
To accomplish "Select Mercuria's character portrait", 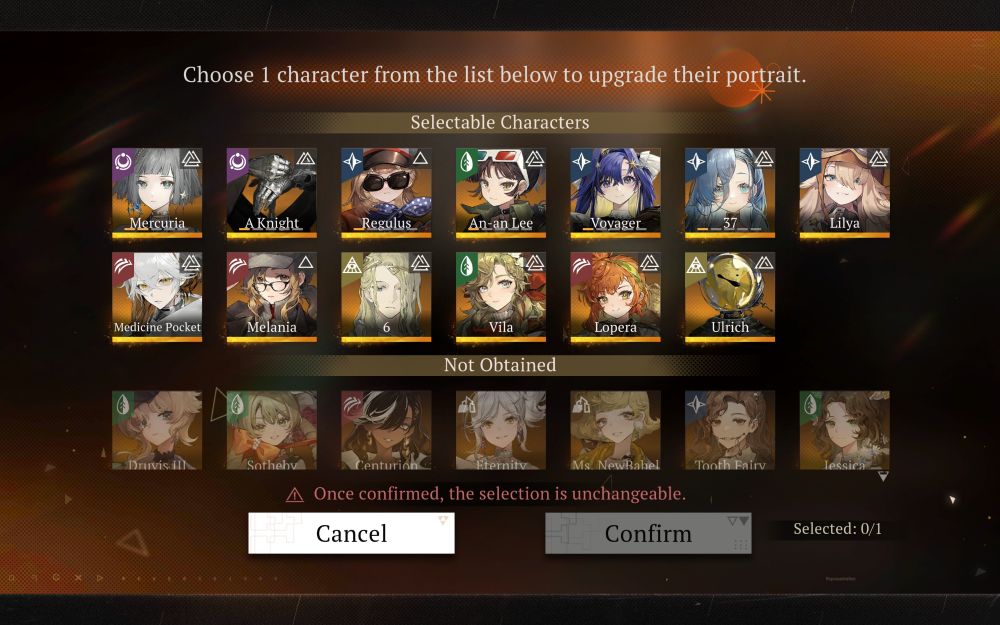I will click(x=157, y=193).
